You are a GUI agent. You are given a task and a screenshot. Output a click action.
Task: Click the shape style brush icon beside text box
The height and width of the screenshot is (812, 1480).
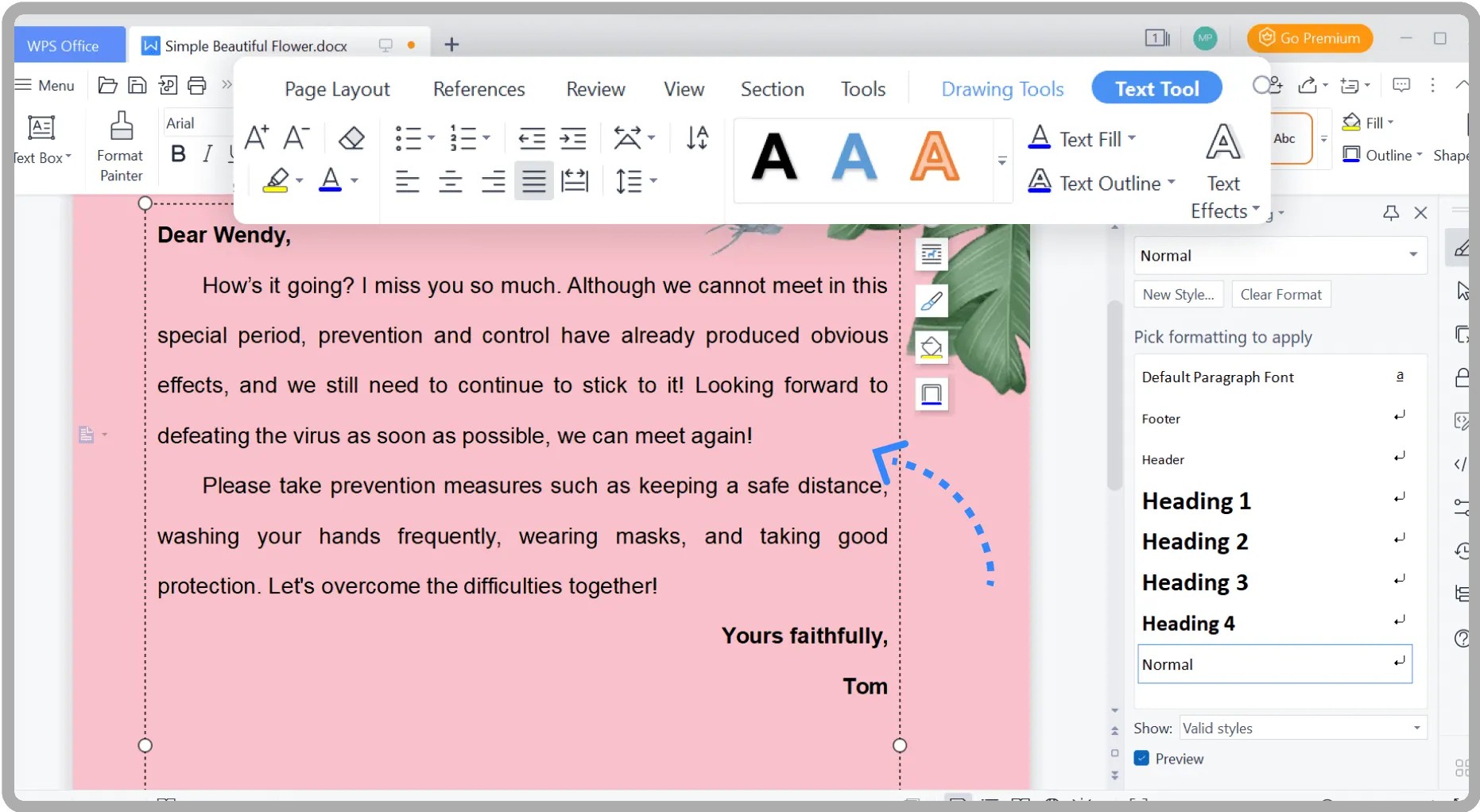(x=932, y=301)
